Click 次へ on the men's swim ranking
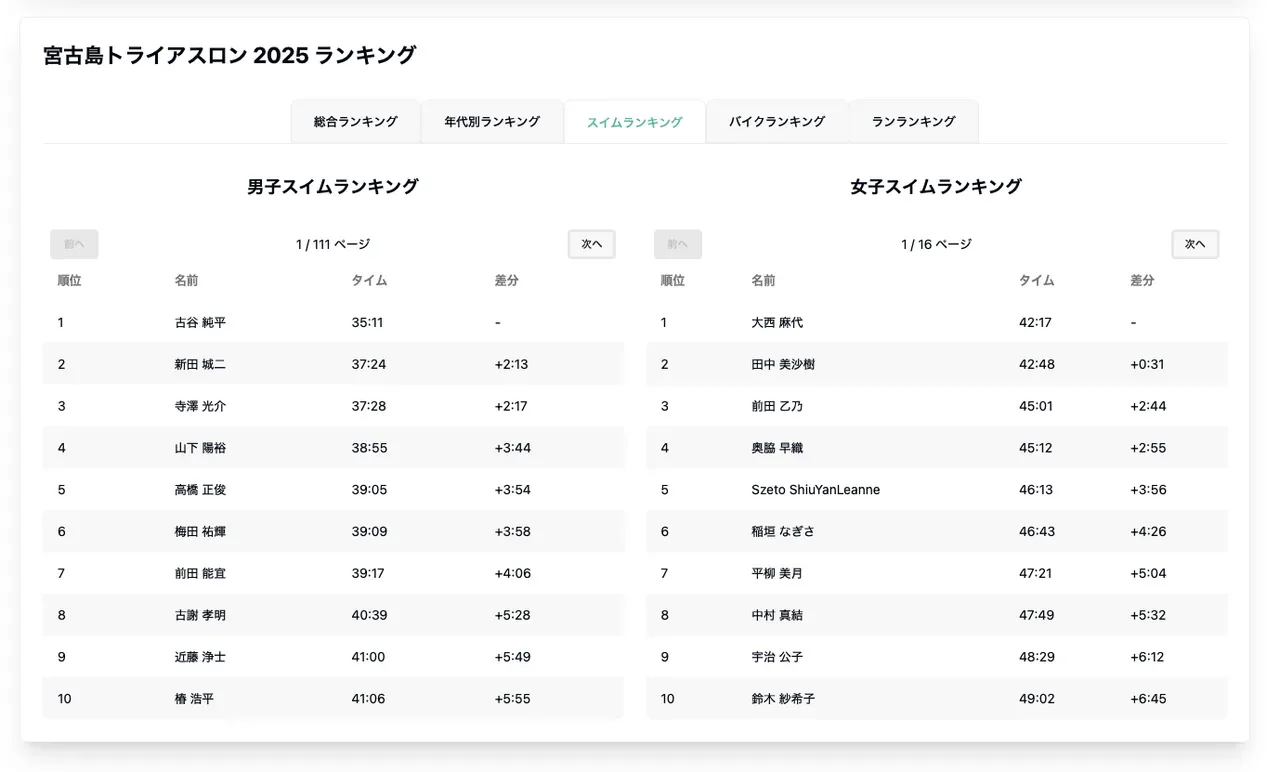 [591, 243]
